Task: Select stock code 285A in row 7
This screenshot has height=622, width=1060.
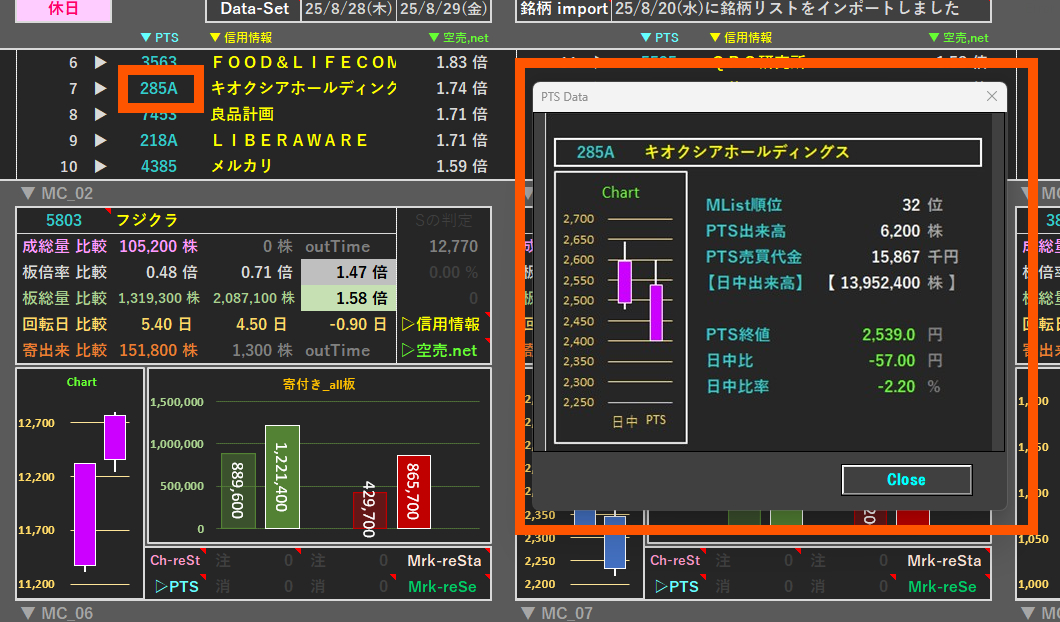Action: [159, 88]
